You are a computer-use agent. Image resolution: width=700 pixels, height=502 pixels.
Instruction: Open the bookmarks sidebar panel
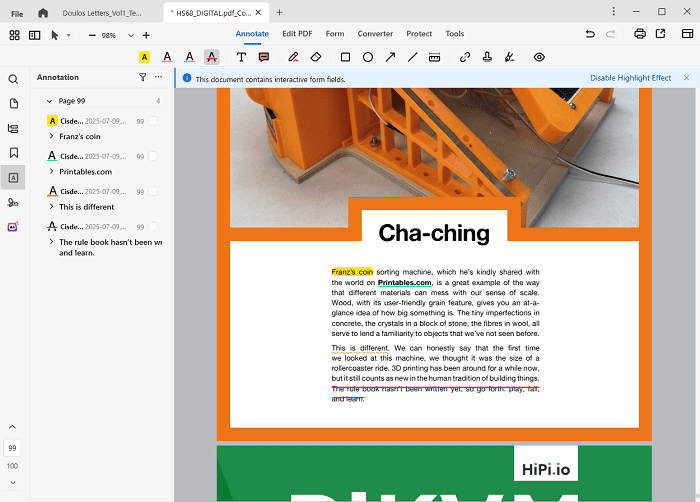[x=14, y=153]
